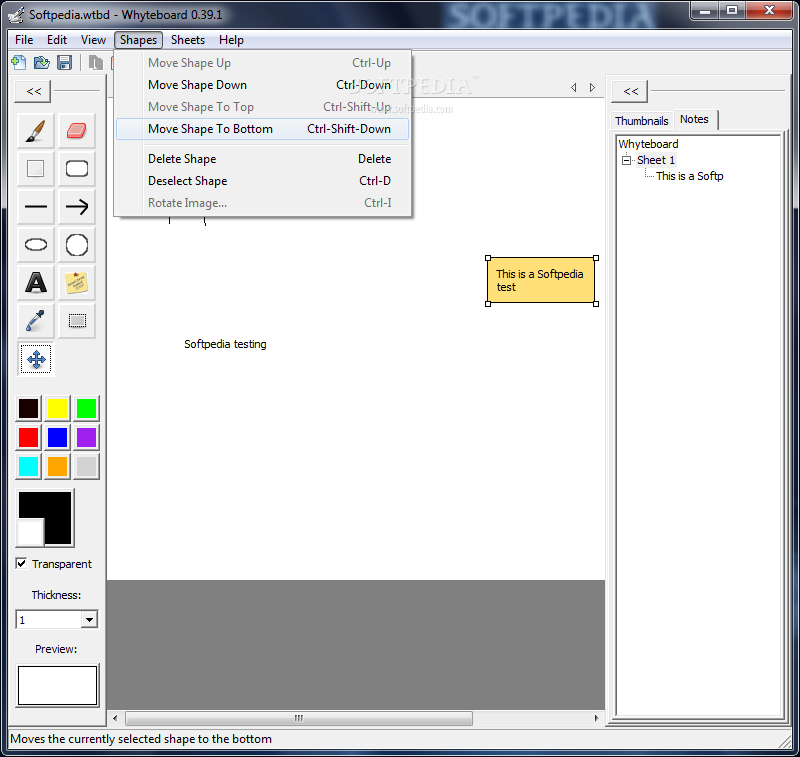Click the Save toolbar icon
The width and height of the screenshot is (800, 757).
[64, 63]
